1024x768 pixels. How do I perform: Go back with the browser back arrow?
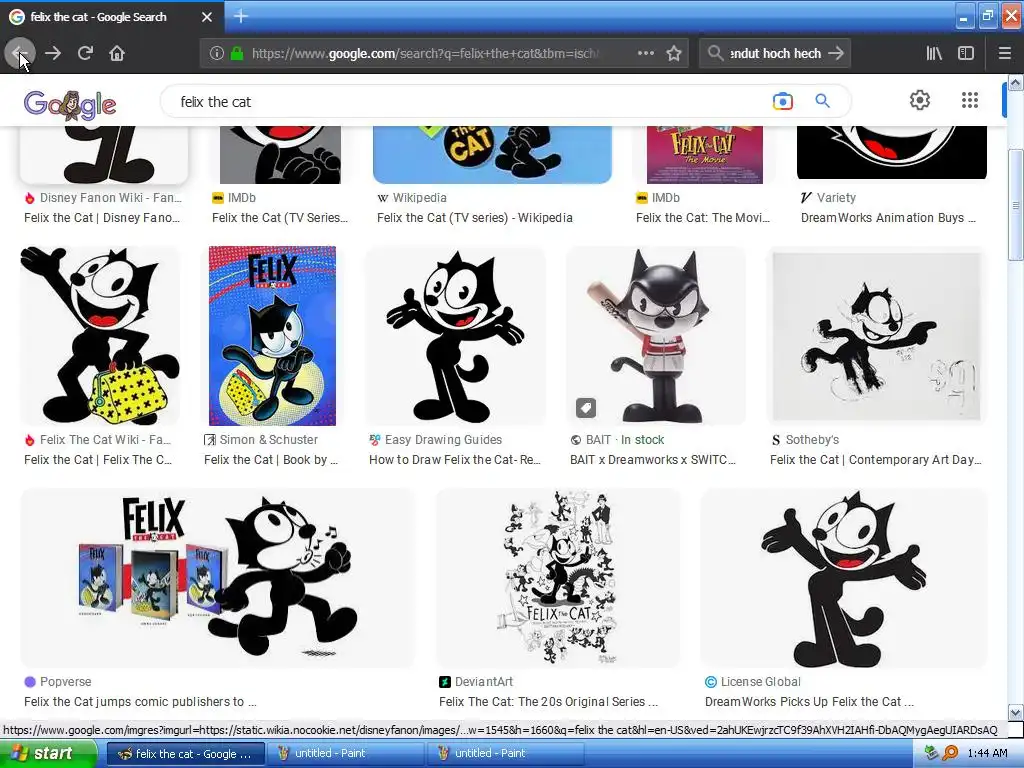point(20,54)
